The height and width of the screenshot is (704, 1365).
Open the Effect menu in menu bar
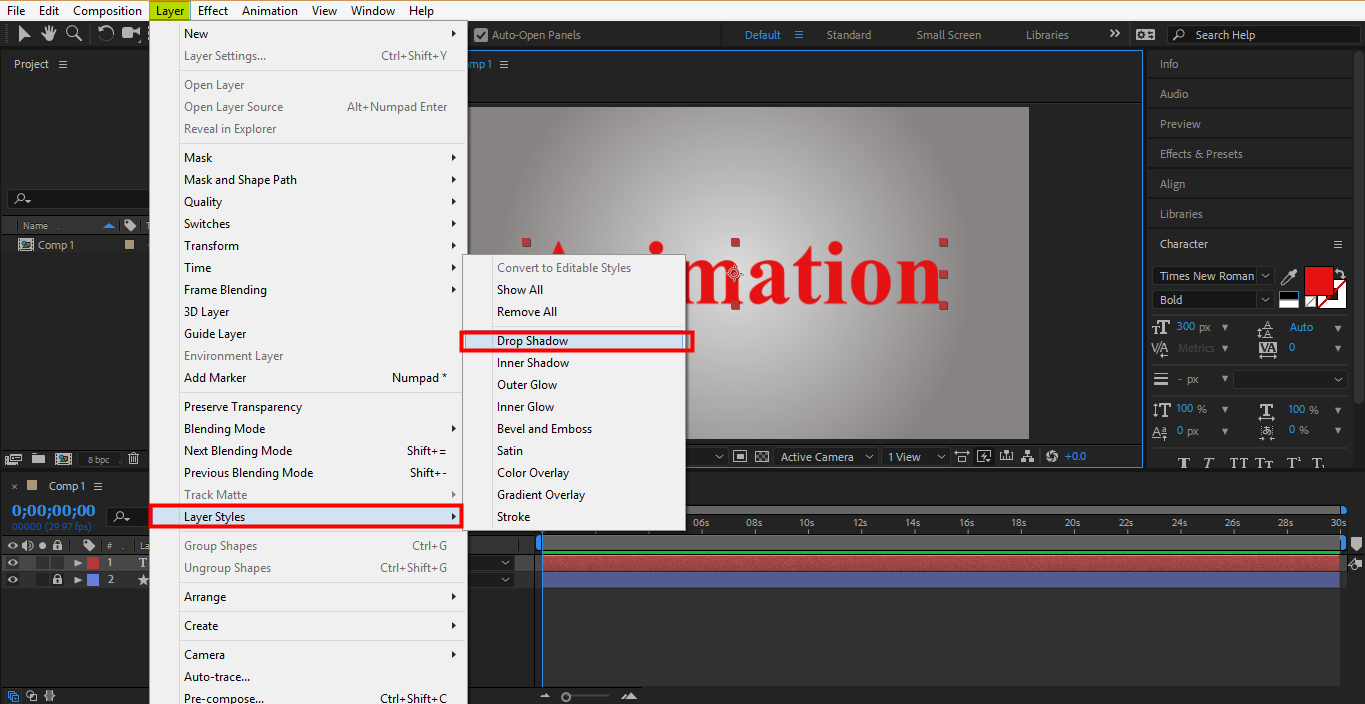pos(212,11)
